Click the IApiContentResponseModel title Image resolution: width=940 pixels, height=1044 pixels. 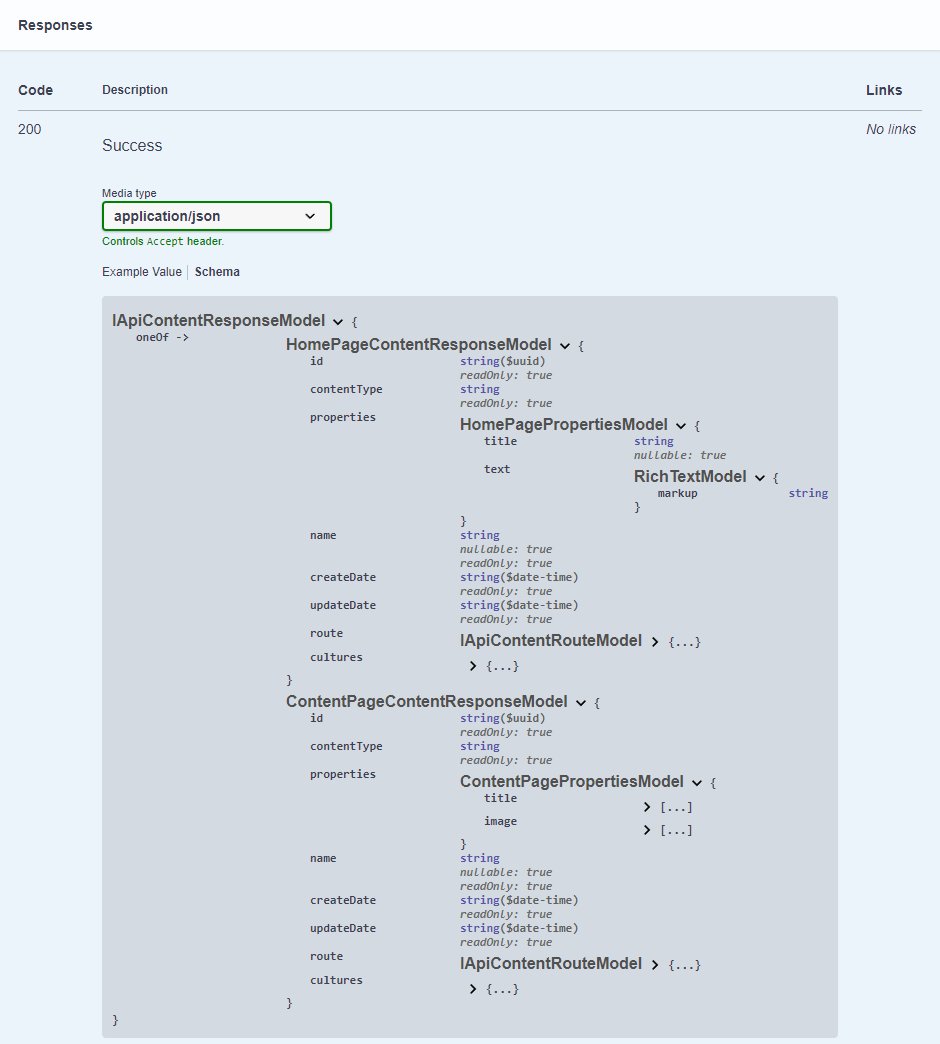coord(218,321)
